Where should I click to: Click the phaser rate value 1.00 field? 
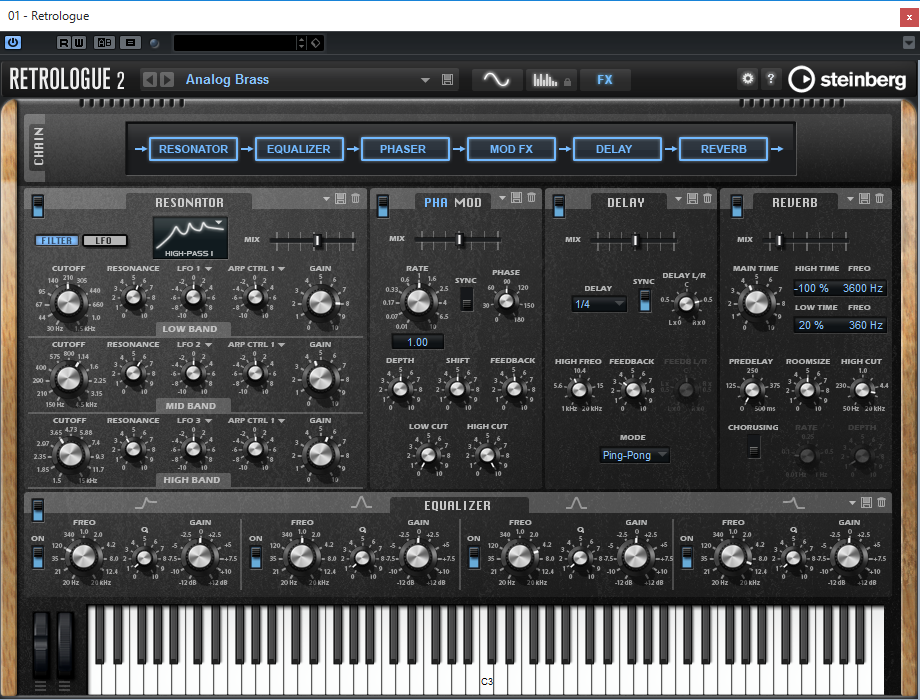pos(417,342)
